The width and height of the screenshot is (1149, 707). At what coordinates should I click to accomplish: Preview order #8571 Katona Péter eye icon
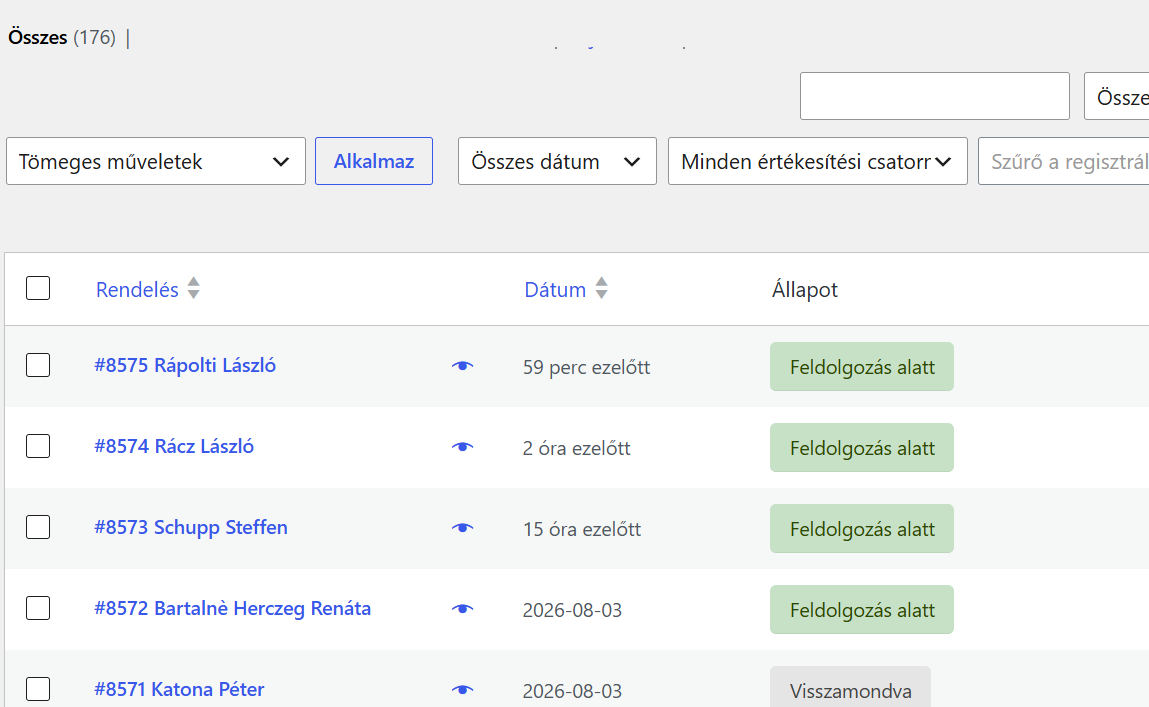(462, 689)
